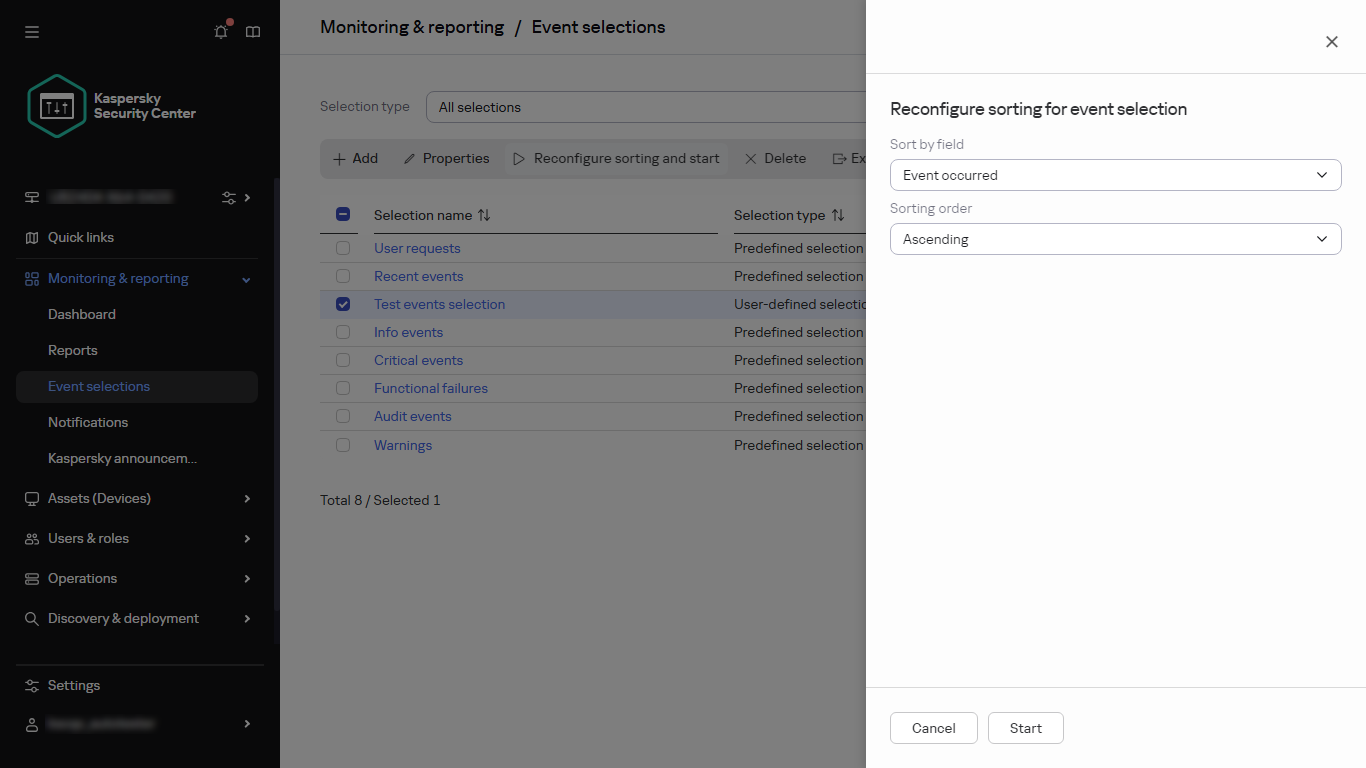Viewport: 1366px width, 768px height.
Task: Click the Delete toolbar icon
Action: pyautogui.click(x=751, y=158)
